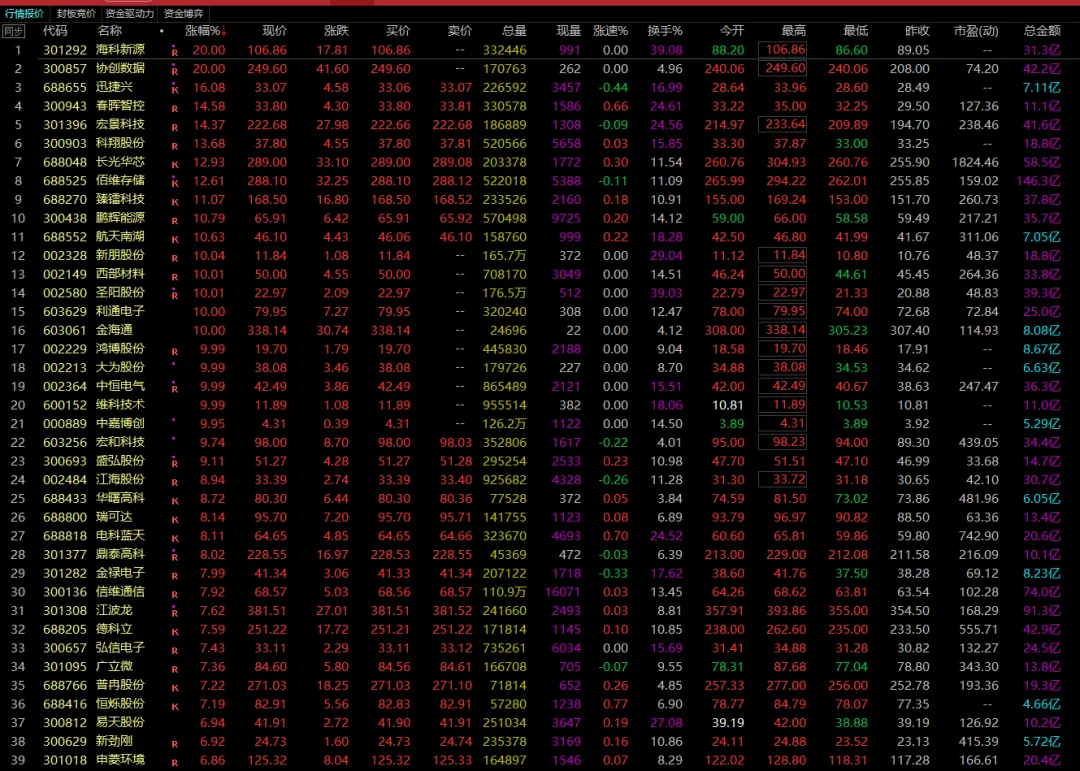
Task: Click the R marker beside 西部材料
Action: [x=175, y=276]
